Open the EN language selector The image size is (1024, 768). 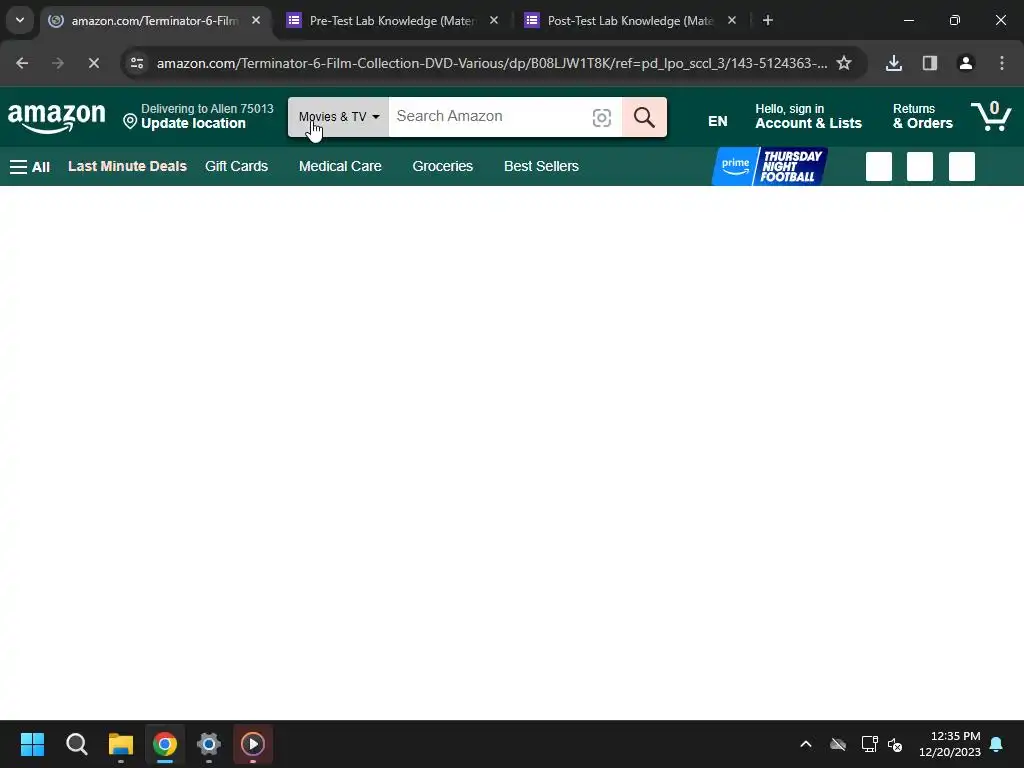[x=717, y=121]
